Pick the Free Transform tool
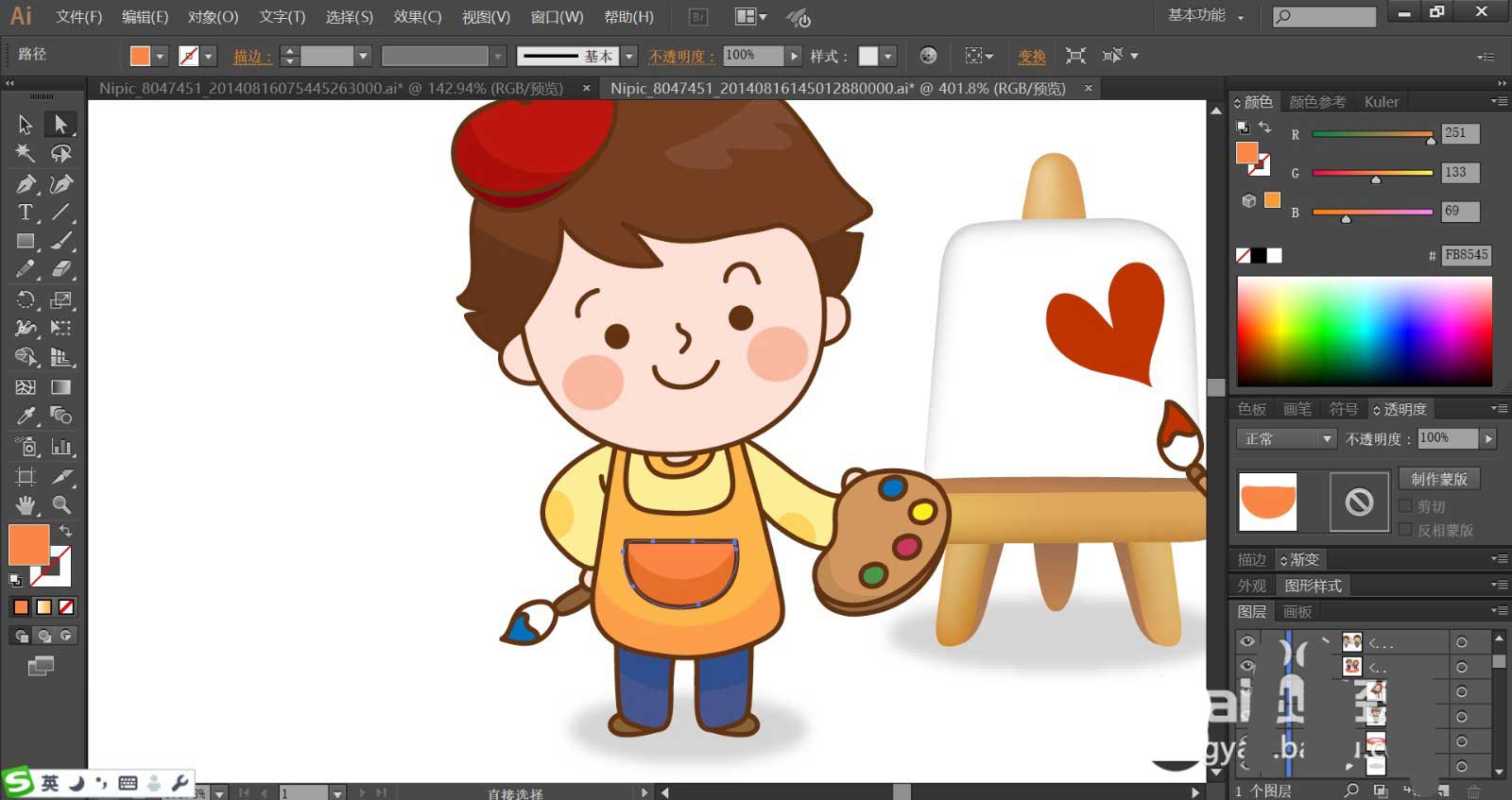 [x=60, y=329]
